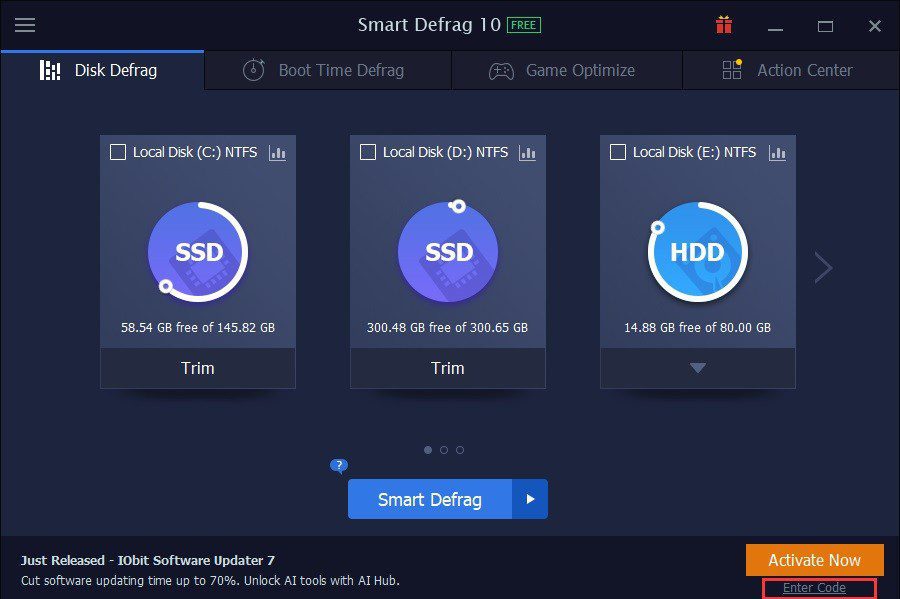The width and height of the screenshot is (900, 599).
Task: Click the Enter Code link
Action: (x=814, y=588)
